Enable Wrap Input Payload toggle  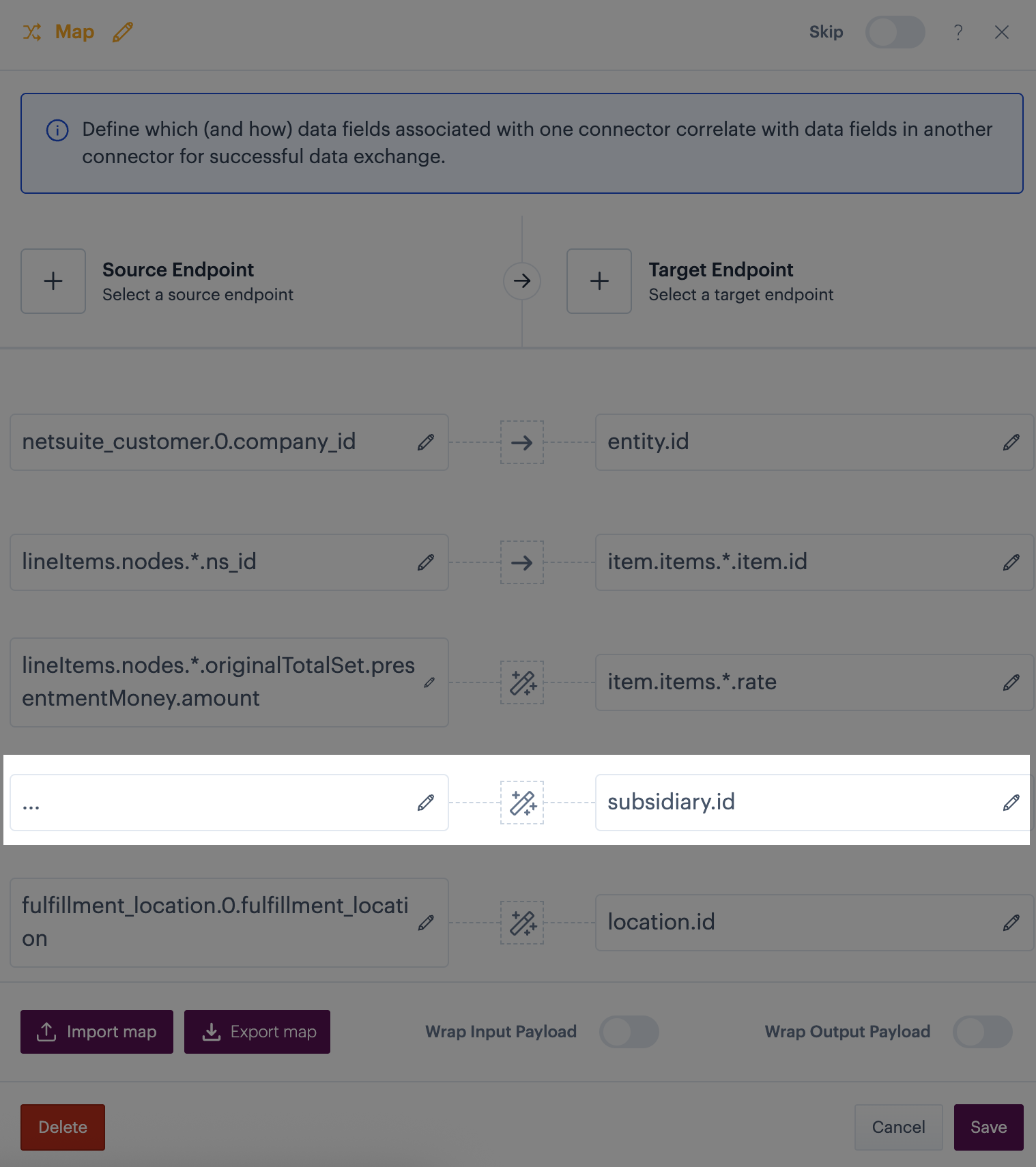coord(629,1032)
